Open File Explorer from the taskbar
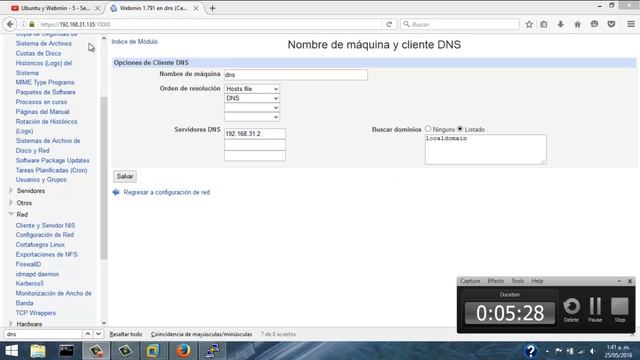Viewport: 640px width, 360px height. 38,351
